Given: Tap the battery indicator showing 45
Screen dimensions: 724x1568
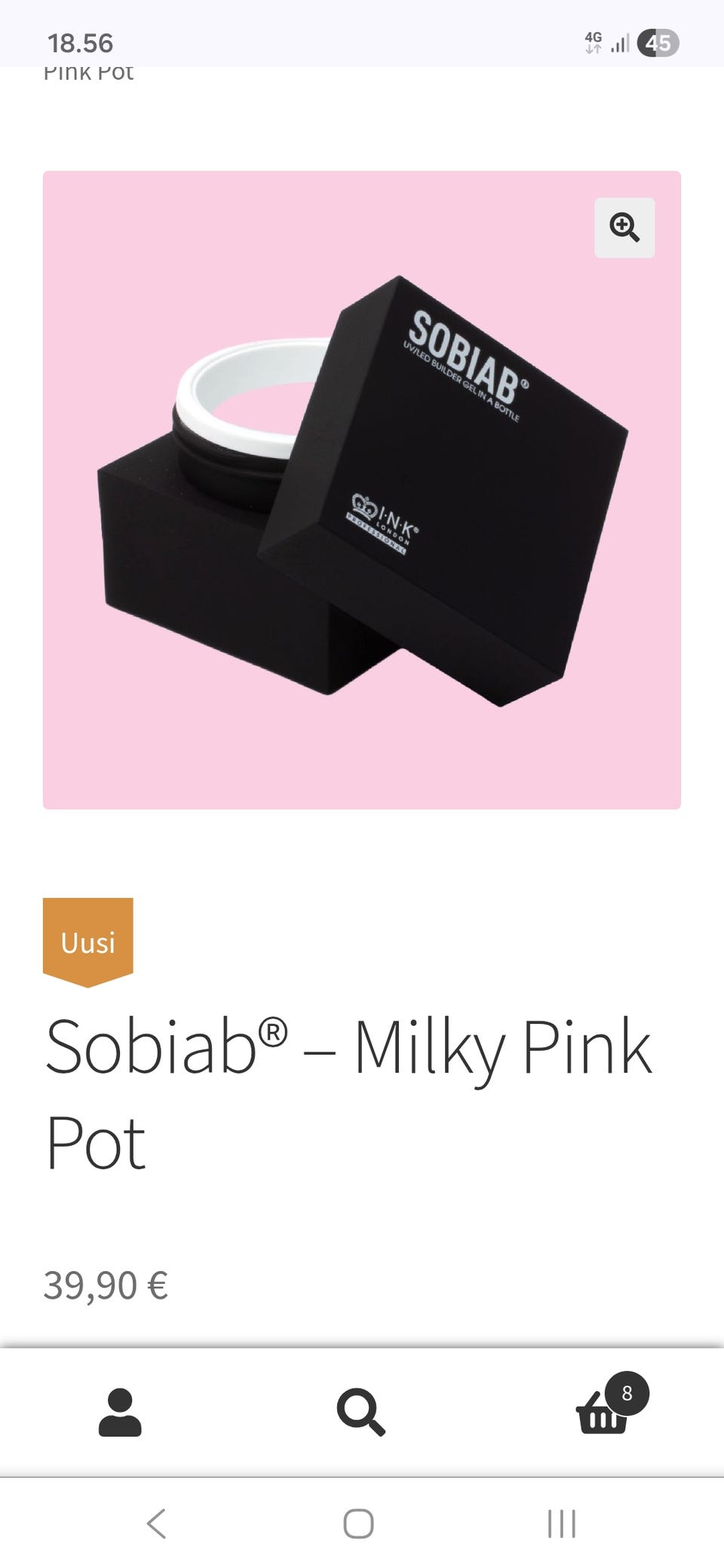Looking at the screenshot, I should click(x=658, y=43).
